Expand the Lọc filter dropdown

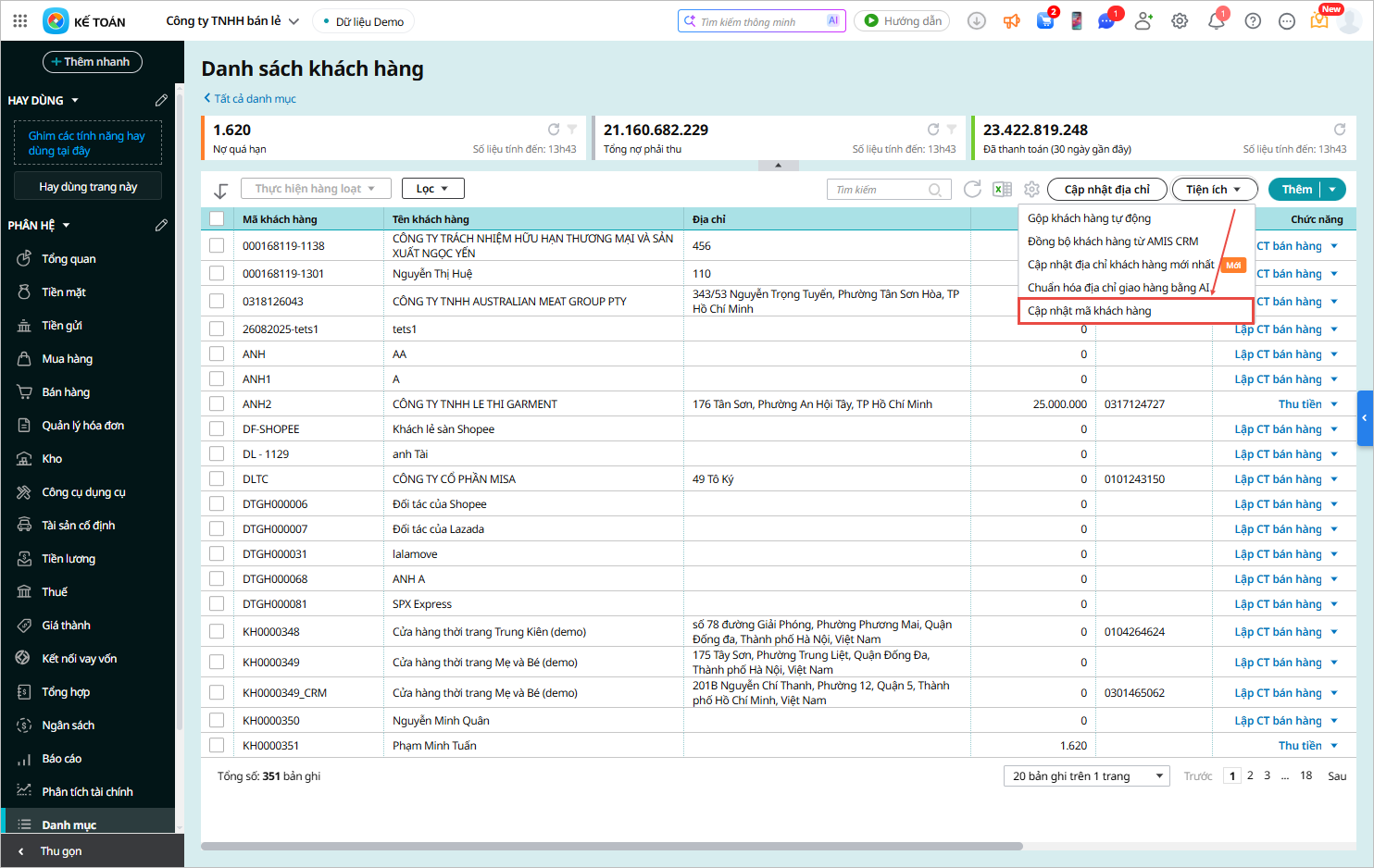tap(432, 189)
